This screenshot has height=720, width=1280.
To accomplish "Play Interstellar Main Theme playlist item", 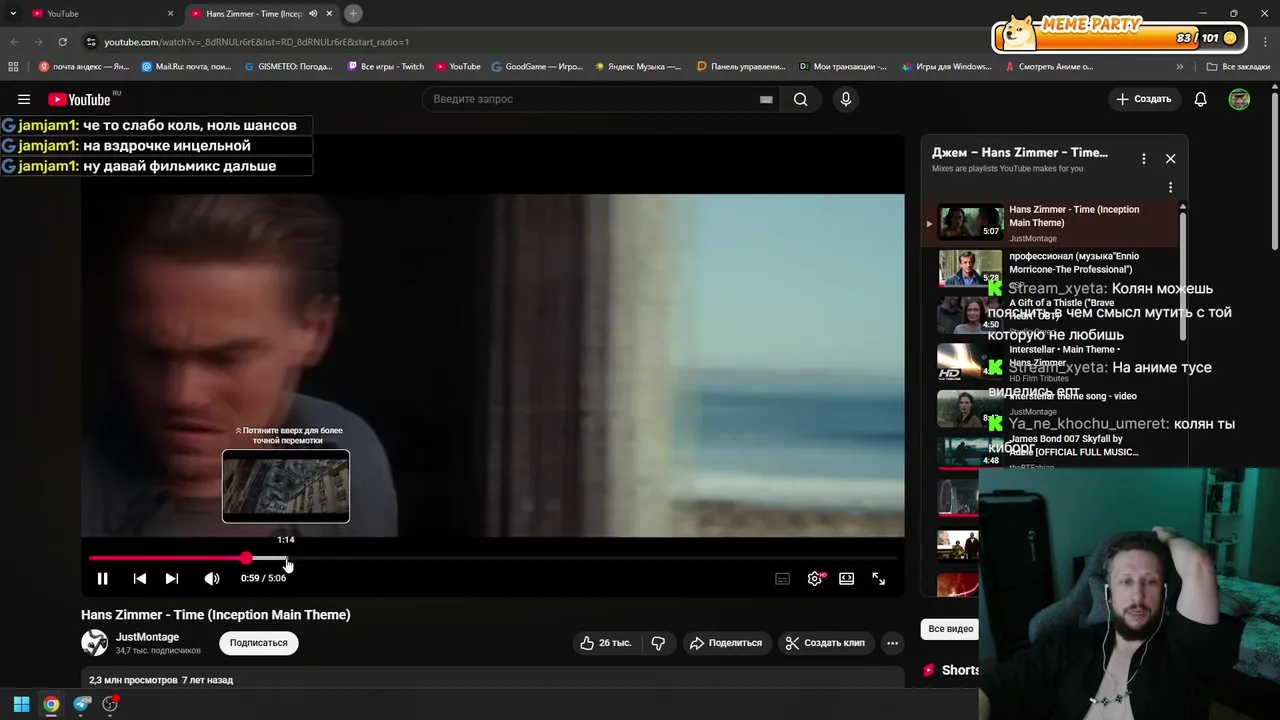I will click(1050, 362).
